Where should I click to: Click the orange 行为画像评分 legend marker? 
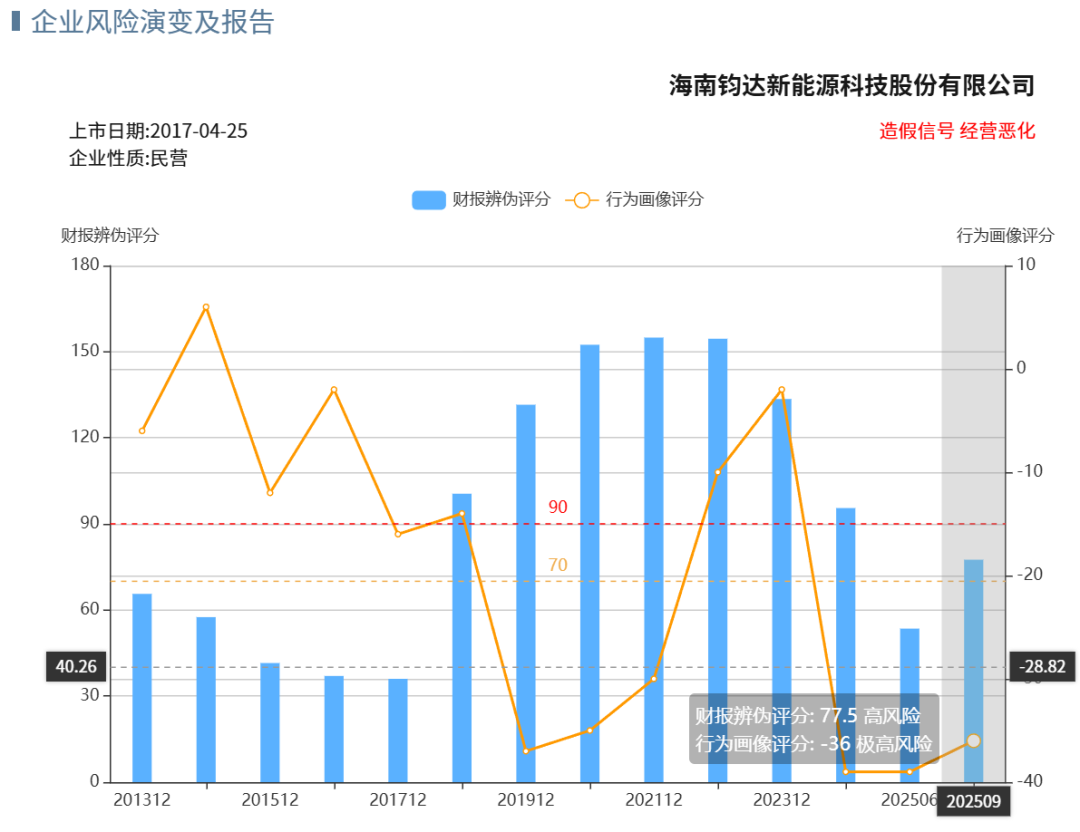581,200
